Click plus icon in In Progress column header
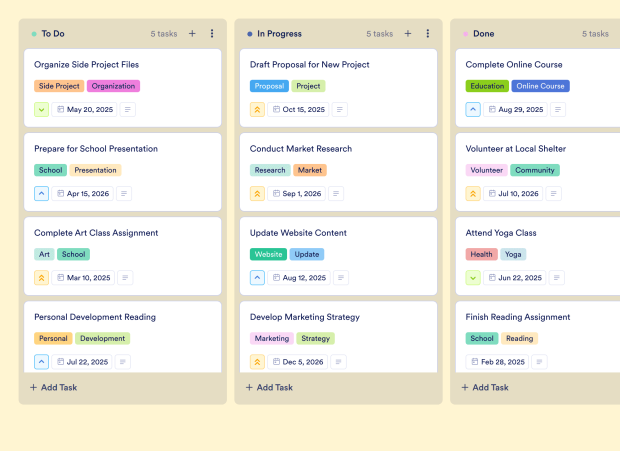Viewport: 620px width, 451px height. pos(408,33)
